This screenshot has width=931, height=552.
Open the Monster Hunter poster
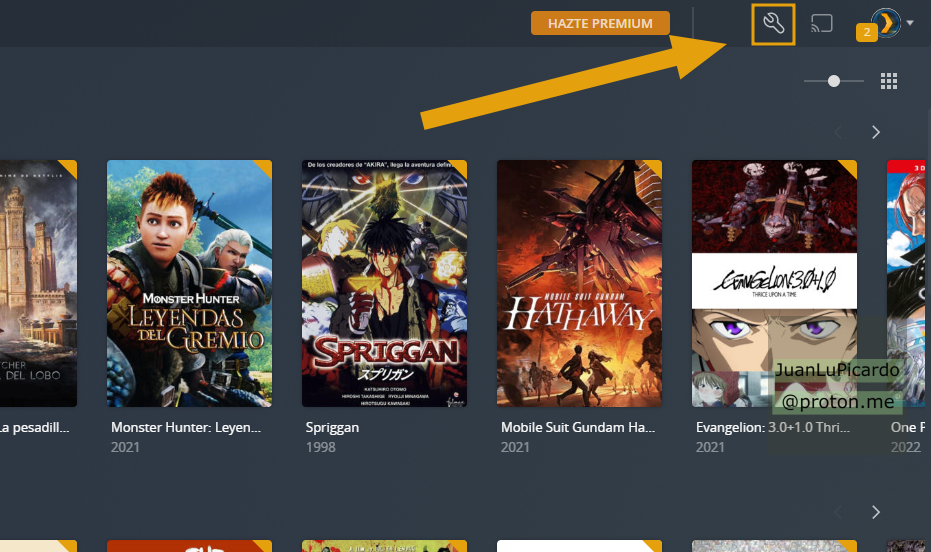click(x=189, y=283)
